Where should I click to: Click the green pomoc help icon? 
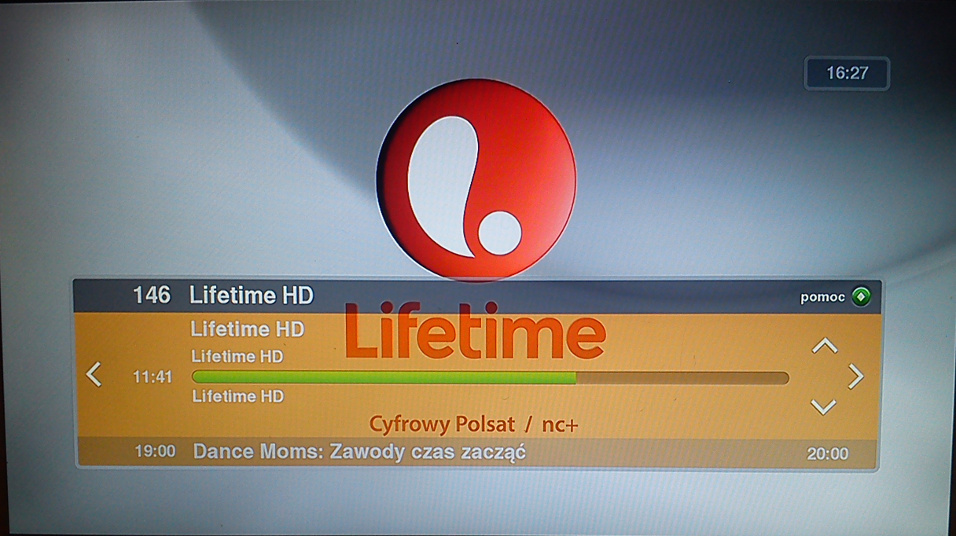(861, 296)
